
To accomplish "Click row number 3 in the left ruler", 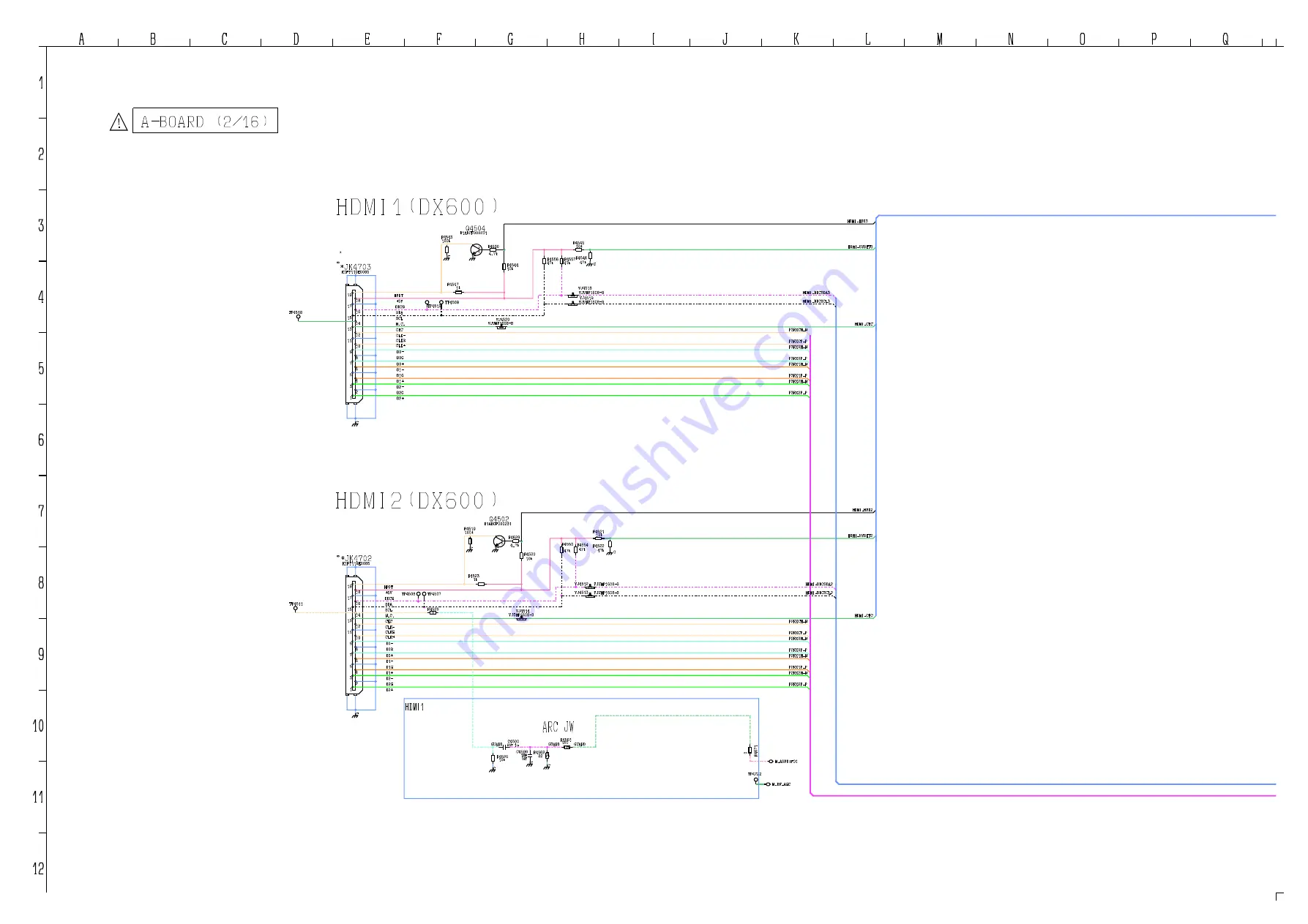I will pyautogui.click(x=41, y=225).
